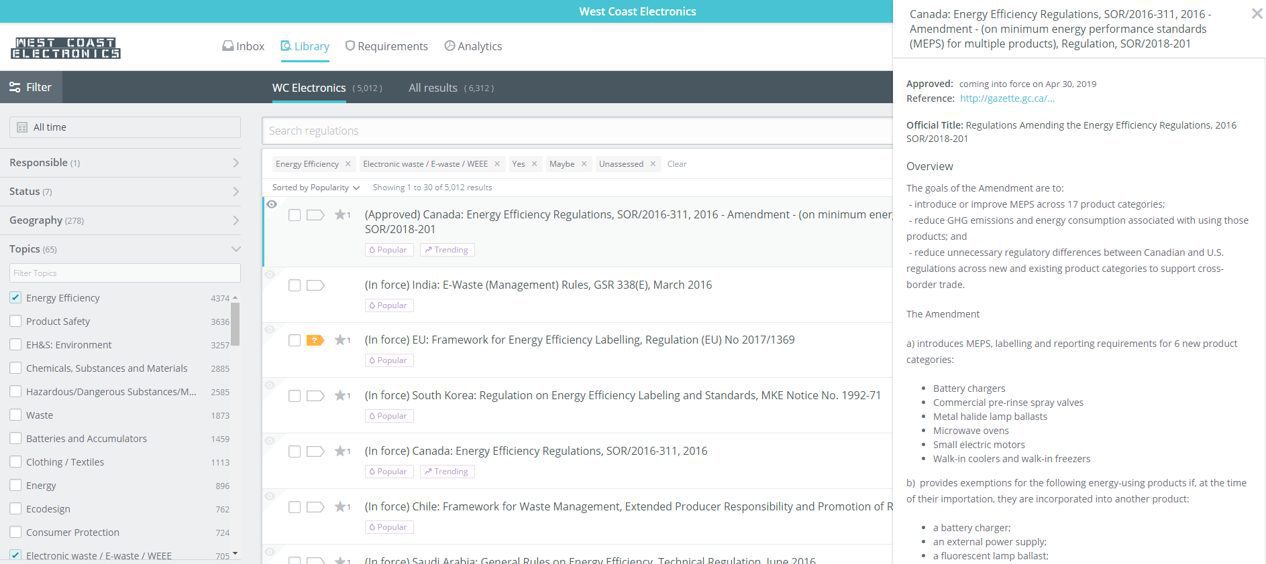Check the EH&S: Environment topic
The width and height of the screenshot is (1266, 564).
click(15, 345)
